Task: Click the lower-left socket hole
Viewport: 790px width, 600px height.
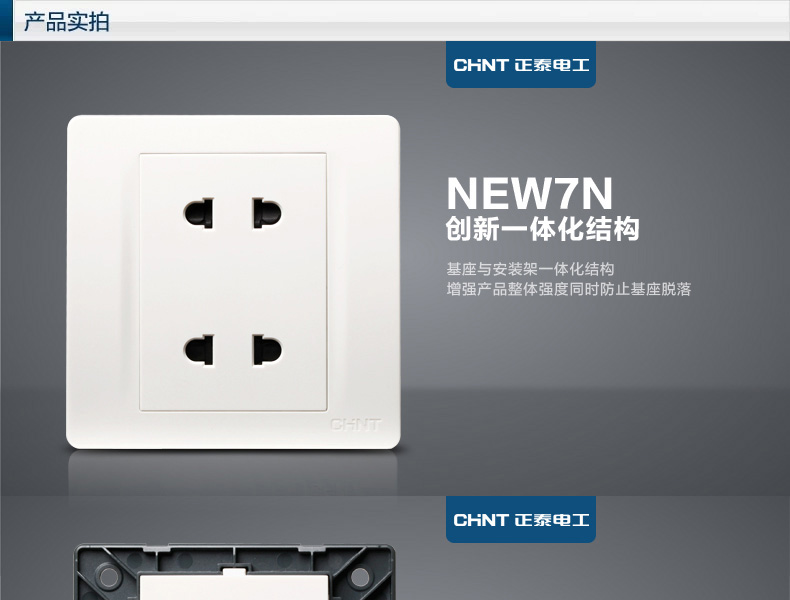Action: (199, 350)
